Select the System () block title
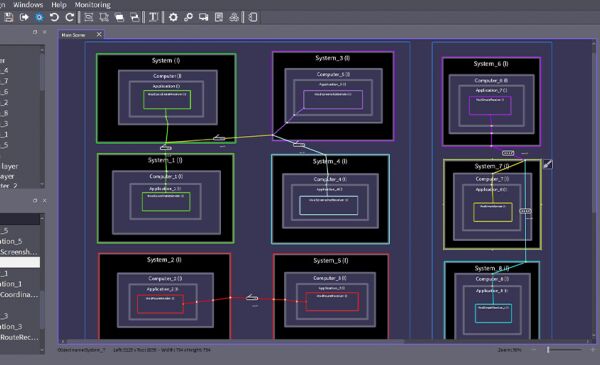Image resolution: width=600 pixels, height=365 pixels. coord(166,60)
